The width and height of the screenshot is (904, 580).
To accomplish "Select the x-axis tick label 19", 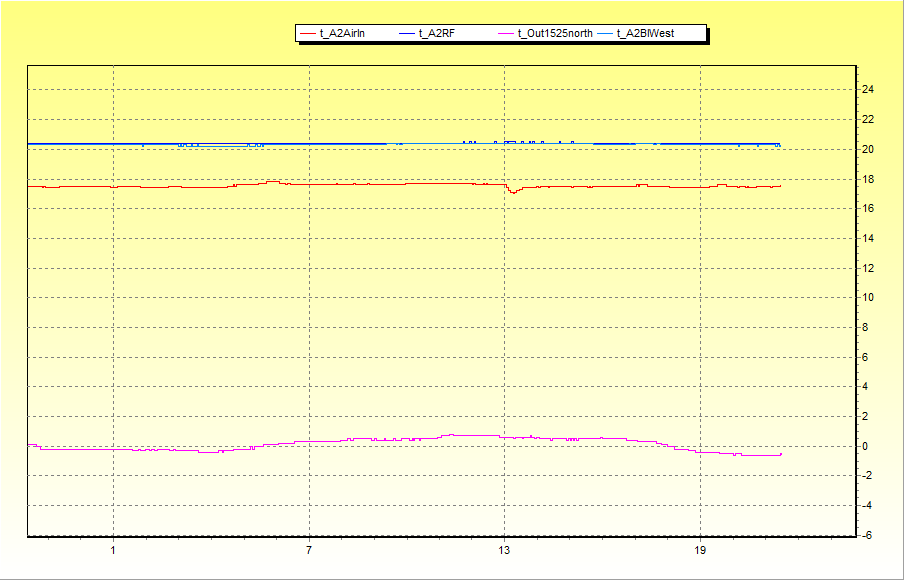I will click(x=700, y=551).
